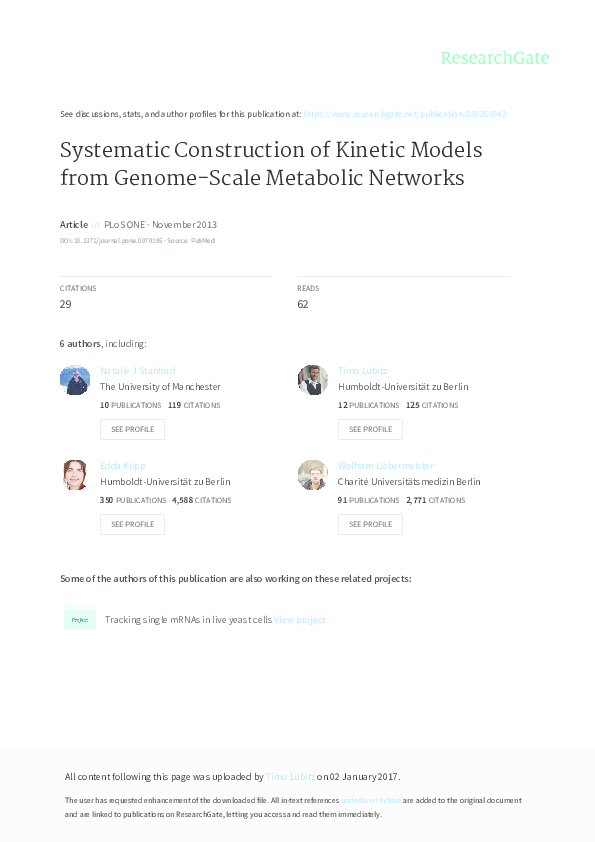Select the publication link at the top
This screenshot has height=842, width=595.
point(406,113)
